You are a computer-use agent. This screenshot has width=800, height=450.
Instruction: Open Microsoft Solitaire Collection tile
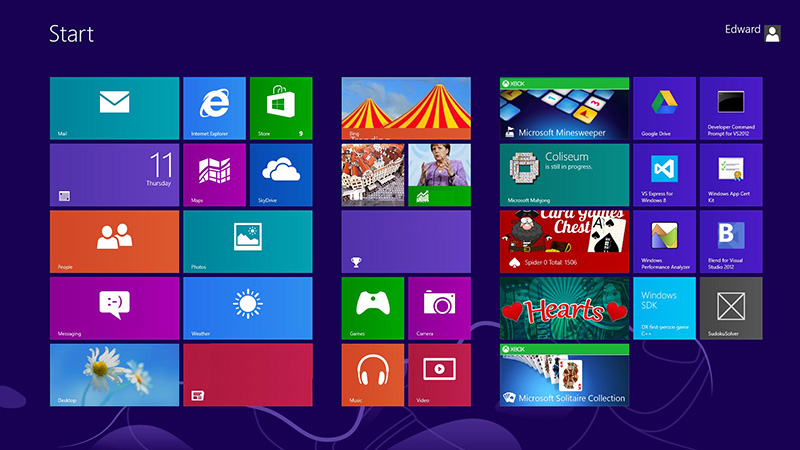point(564,375)
